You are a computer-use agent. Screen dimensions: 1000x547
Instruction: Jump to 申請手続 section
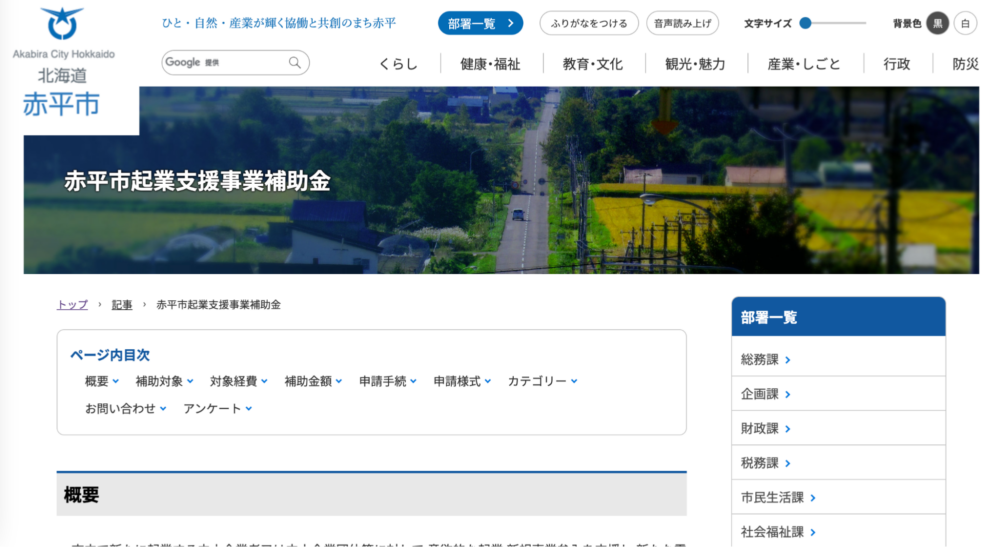[388, 381]
